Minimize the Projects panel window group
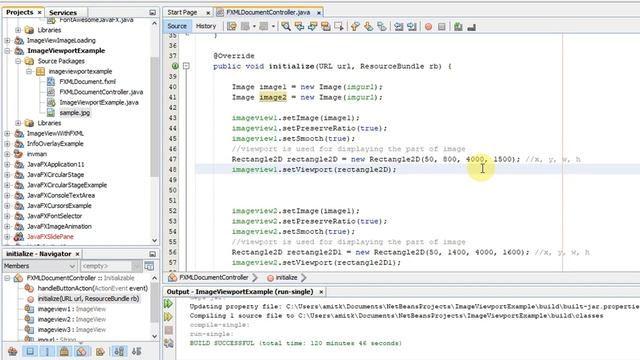 tap(153, 12)
